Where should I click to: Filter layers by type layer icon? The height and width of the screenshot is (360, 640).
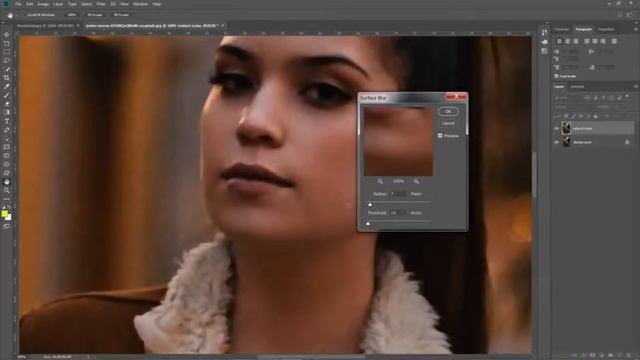point(603,98)
